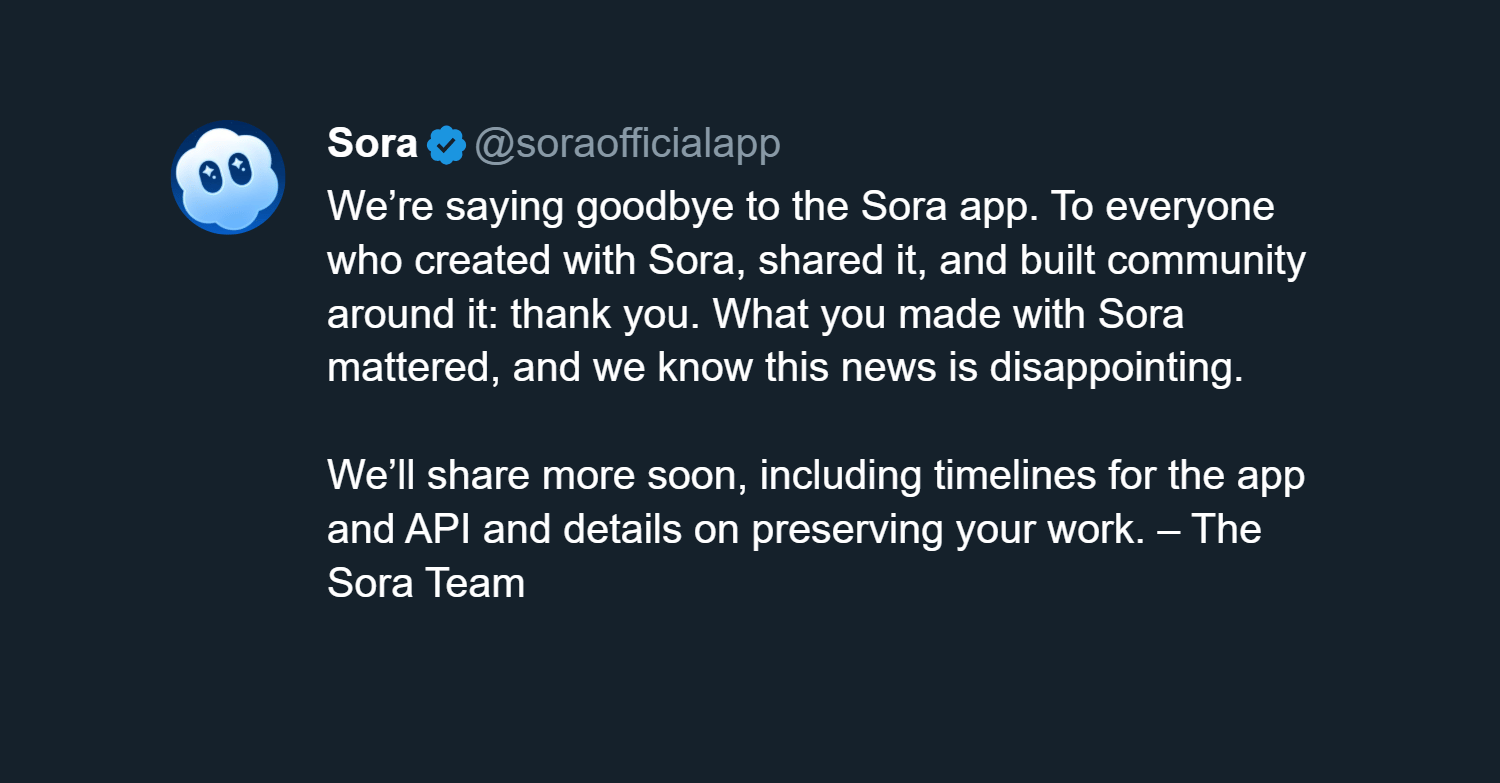Screen dimensions: 1500x783
Task: Click the word "timelines" in the post
Action: pos(1015,476)
